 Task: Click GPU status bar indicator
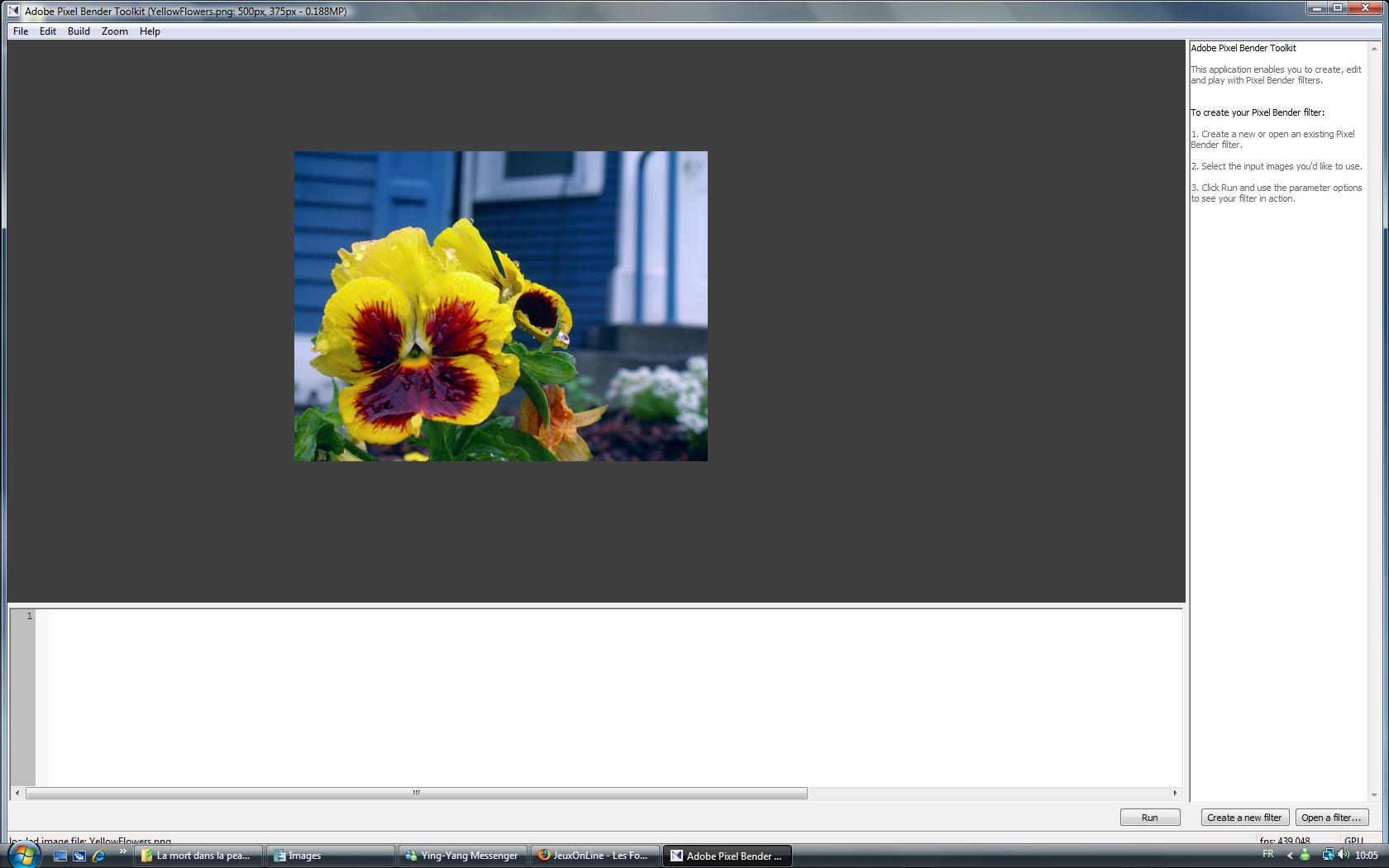point(1353,840)
